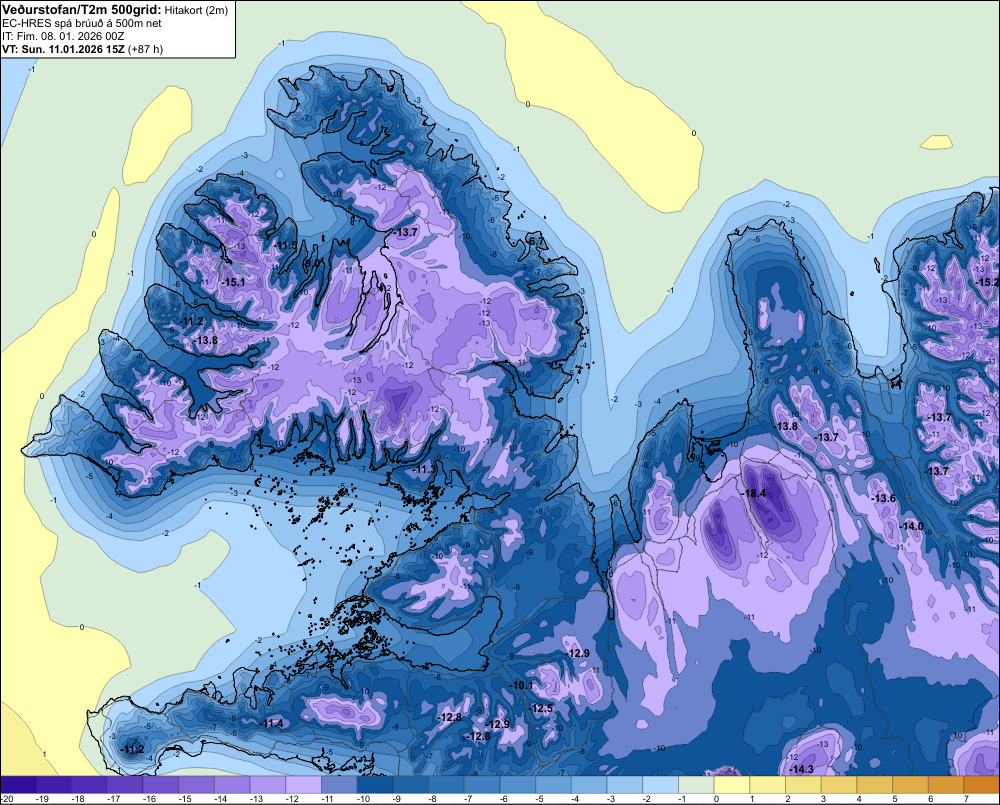This screenshot has height=805, width=1000.
Task: Click the 'IT: Fim. 08. 01. 2026 00Z' line
Action: coord(63,36)
